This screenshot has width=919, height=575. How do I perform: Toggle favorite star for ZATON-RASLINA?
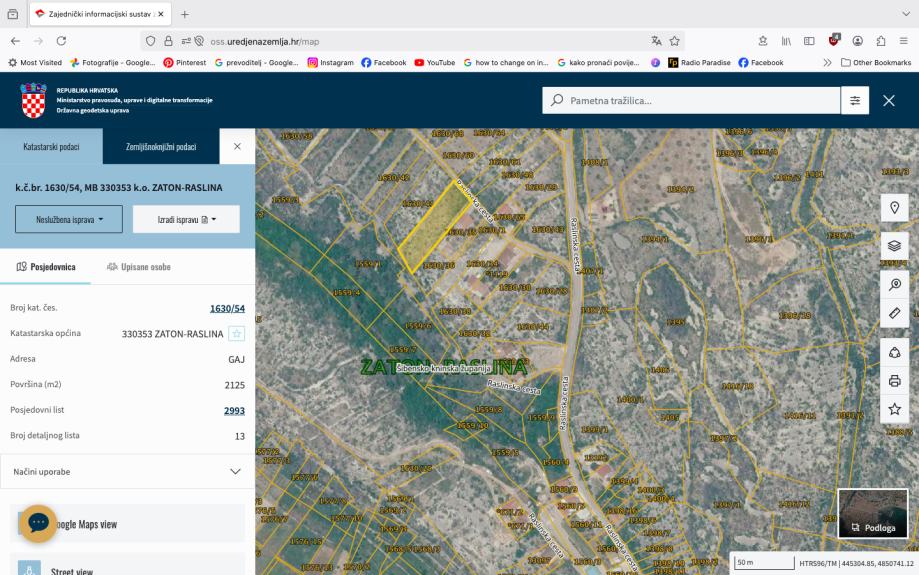coord(236,334)
